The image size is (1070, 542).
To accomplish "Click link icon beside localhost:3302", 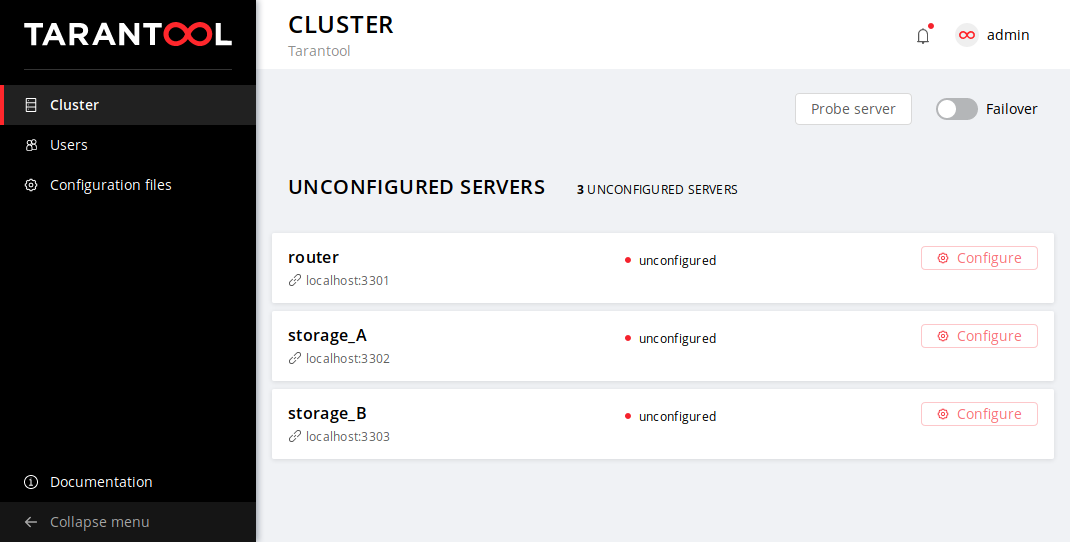I will point(295,359).
